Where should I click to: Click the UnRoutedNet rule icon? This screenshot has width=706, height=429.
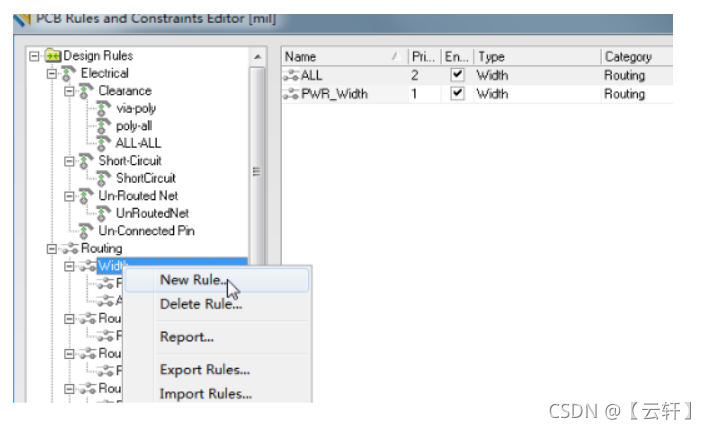tap(104, 213)
